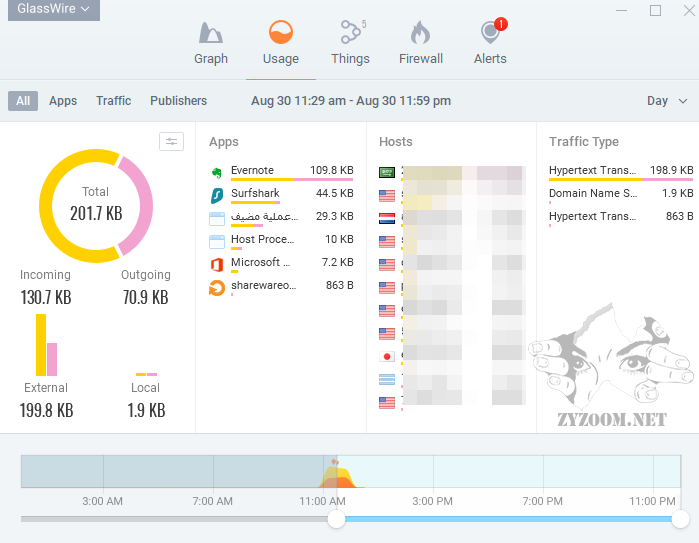
Task: Switch to the Apps filter tab
Action: click(x=63, y=101)
